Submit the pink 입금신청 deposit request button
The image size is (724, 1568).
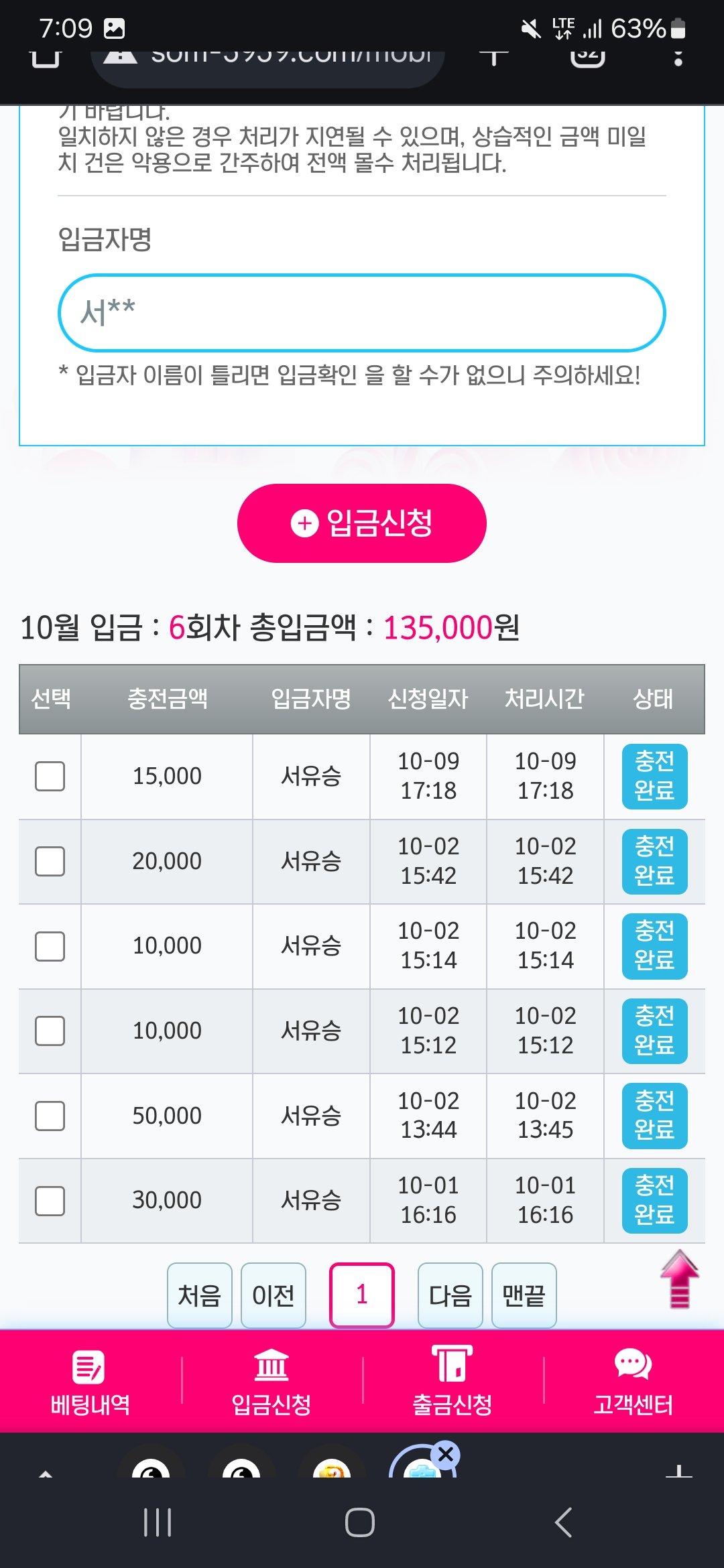point(362,523)
